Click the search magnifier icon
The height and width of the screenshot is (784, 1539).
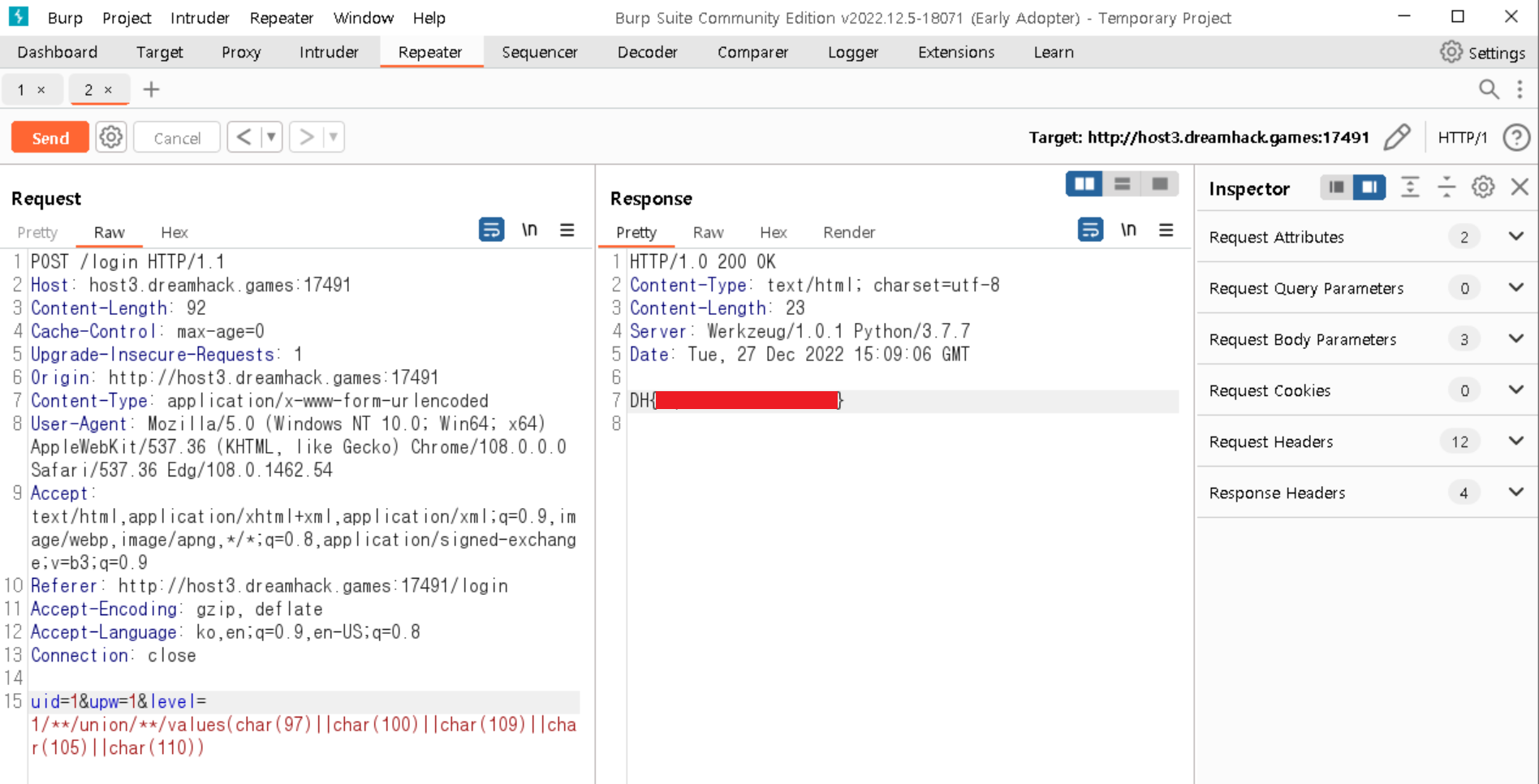click(1489, 89)
